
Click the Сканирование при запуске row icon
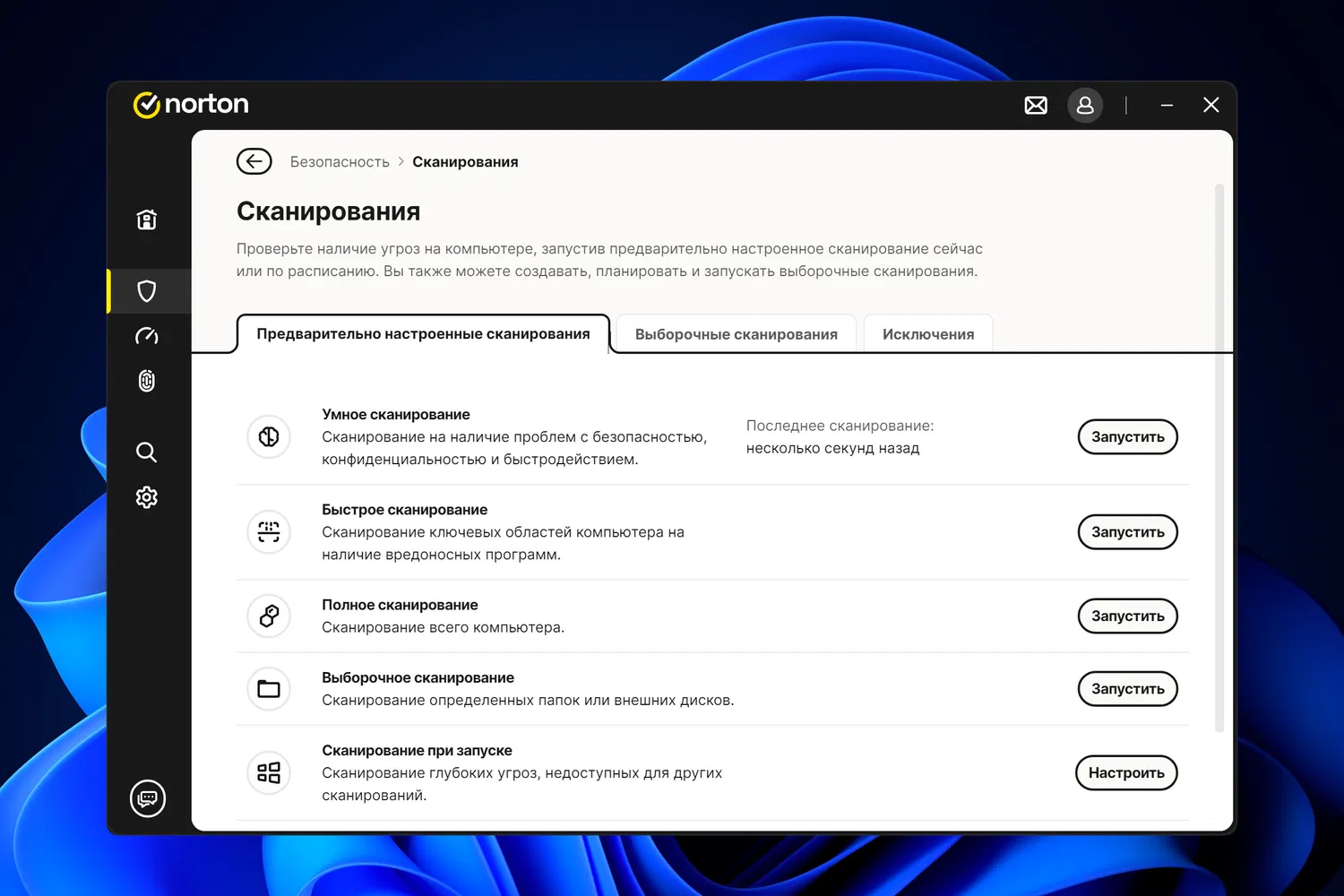pos(269,772)
